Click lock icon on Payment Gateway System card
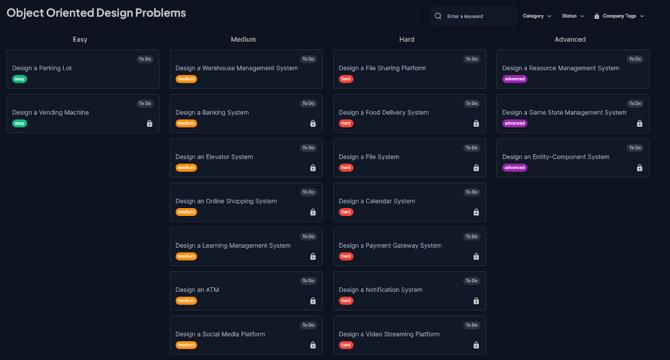Viewport: 670px width, 360px height. [x=476, y=257]
